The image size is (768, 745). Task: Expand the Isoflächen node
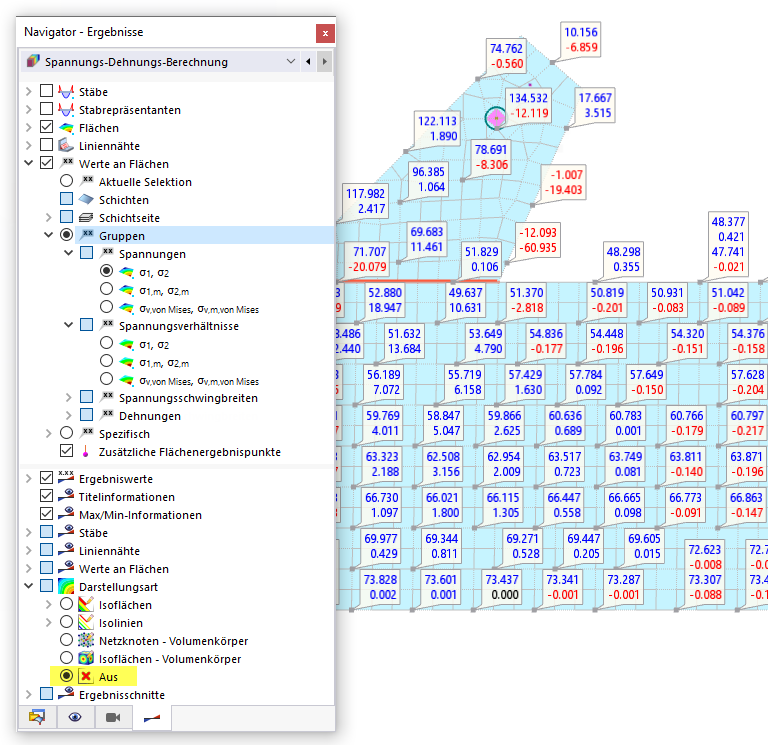[48, 604]
